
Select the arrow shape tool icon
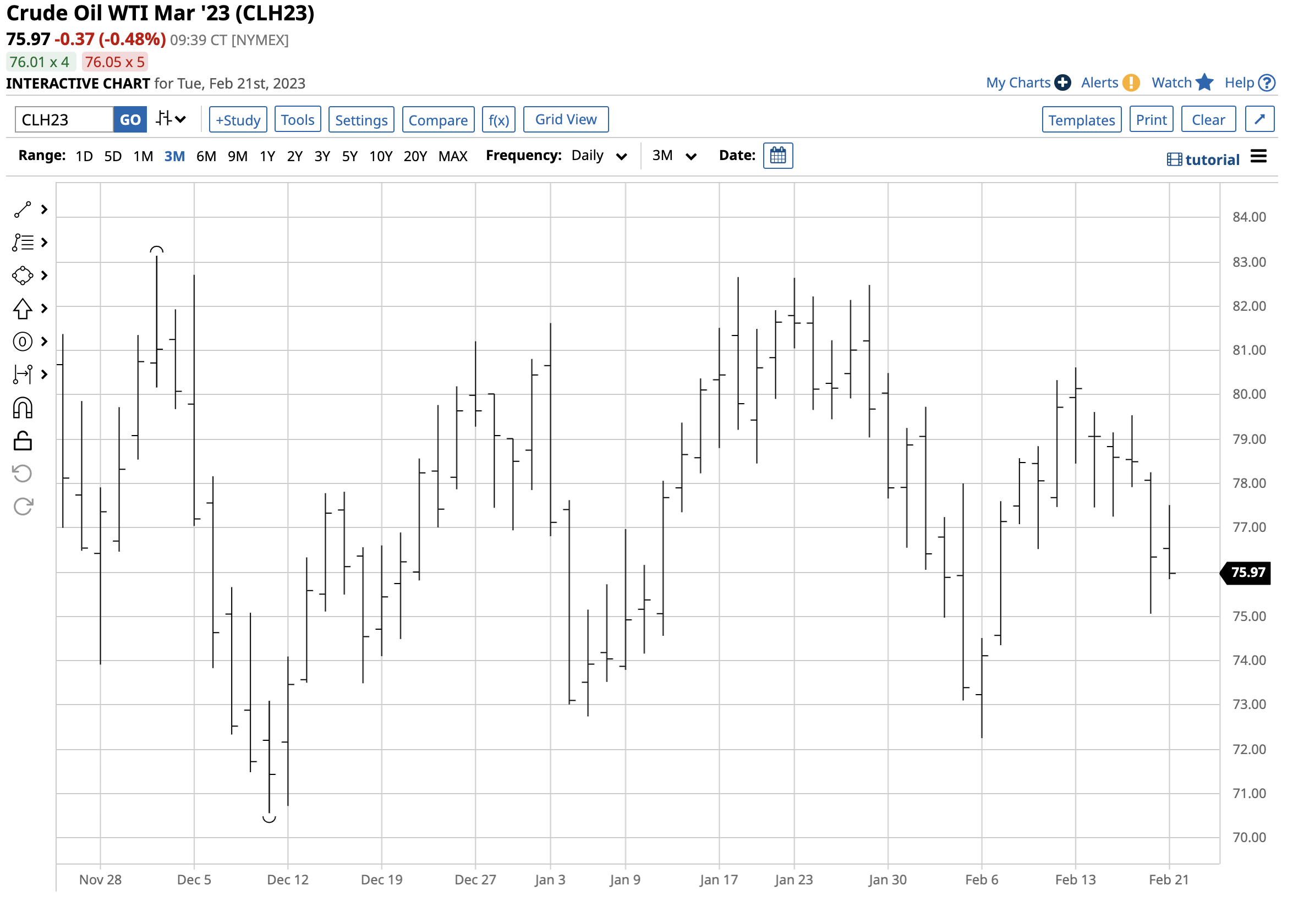point(22,309)
